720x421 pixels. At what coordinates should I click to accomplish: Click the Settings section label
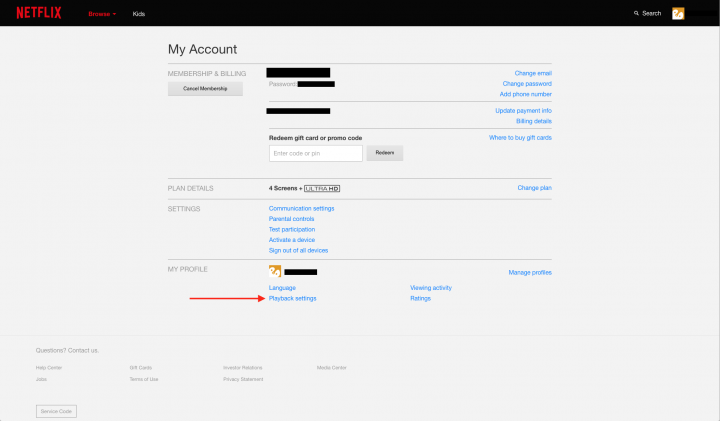click(x=184, y=209)
